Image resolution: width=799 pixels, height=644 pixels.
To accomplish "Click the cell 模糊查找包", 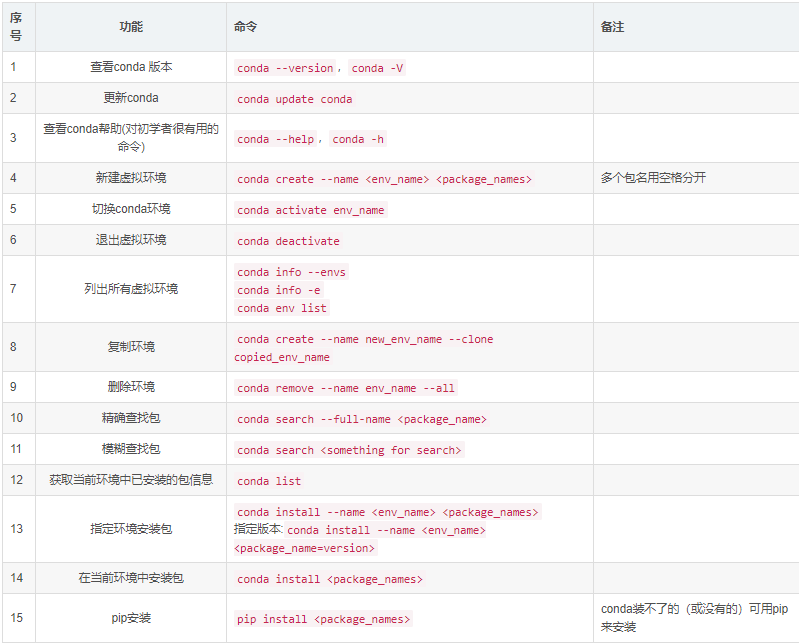I will pyautogui.click(x=131, y=449).
